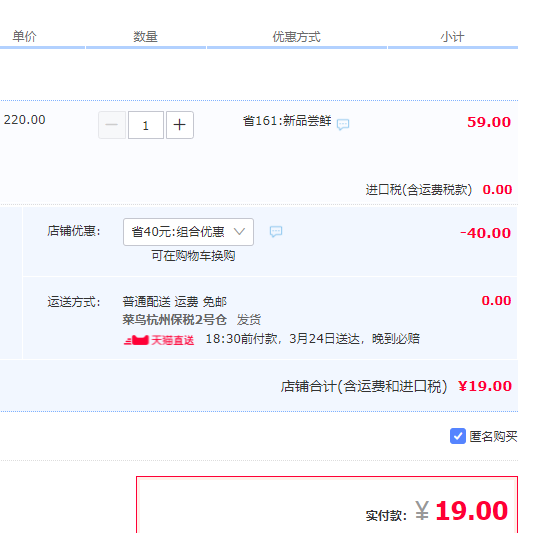Click the comment icon next to 店铺优惠 dropdown

(x=276, y=232)
